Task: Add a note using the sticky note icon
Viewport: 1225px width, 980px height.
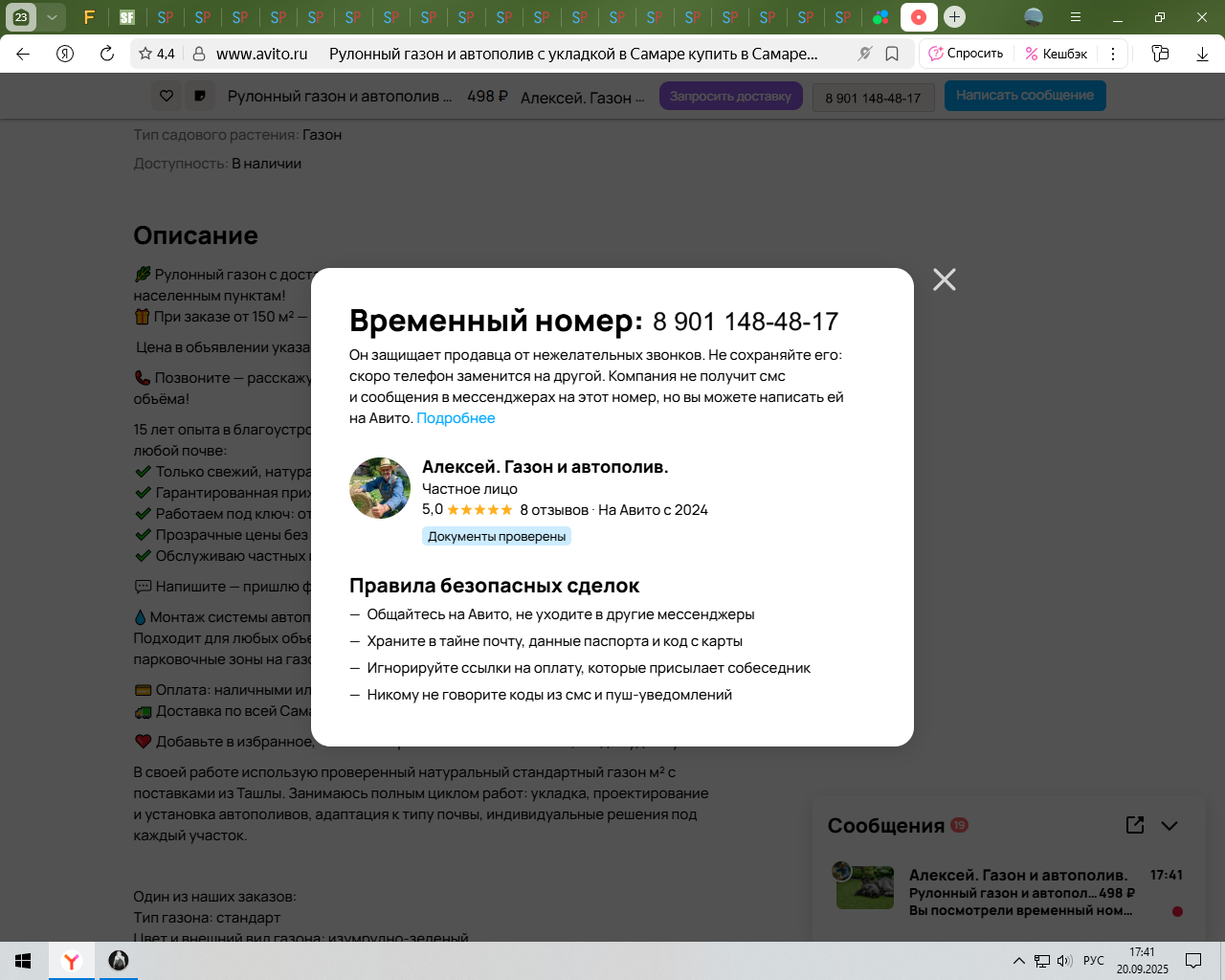Action: click(200, 96)
